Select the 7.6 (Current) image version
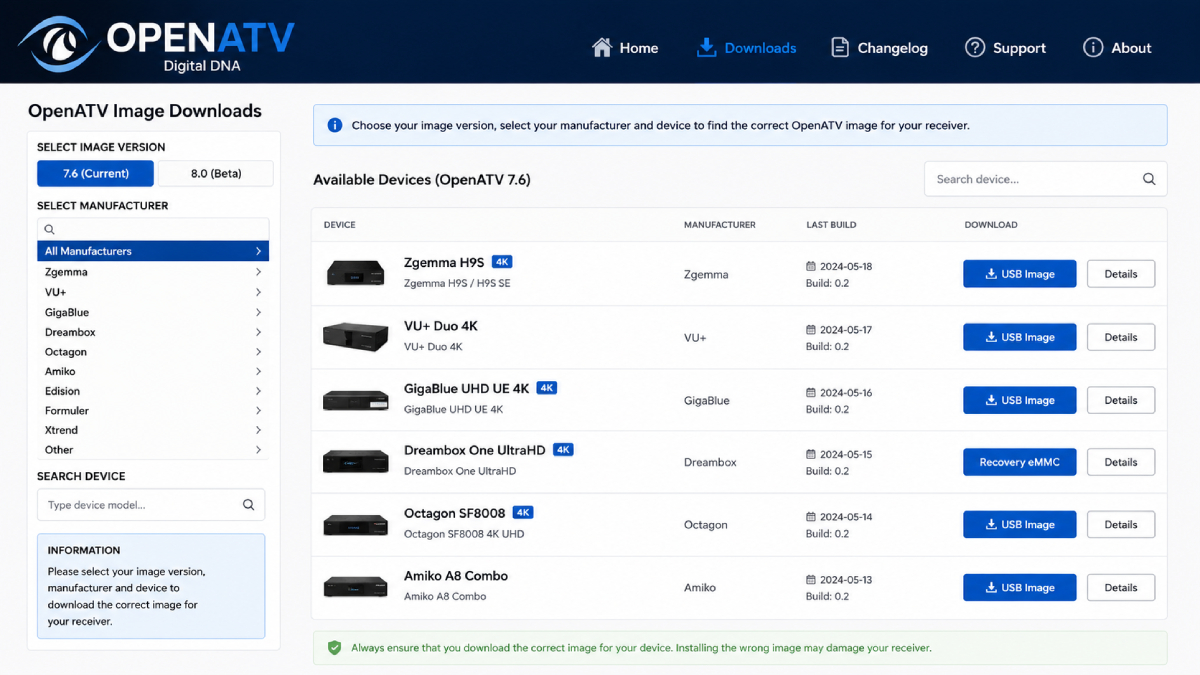The width and height of the screenshot is (1200, 675). pos(96,173)
